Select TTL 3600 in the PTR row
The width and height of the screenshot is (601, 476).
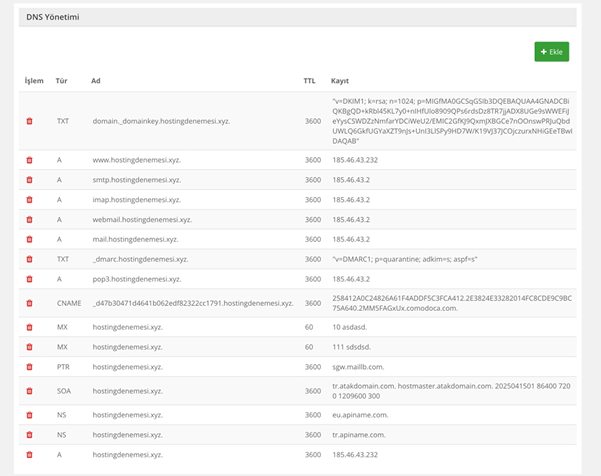tap(313, 367)
